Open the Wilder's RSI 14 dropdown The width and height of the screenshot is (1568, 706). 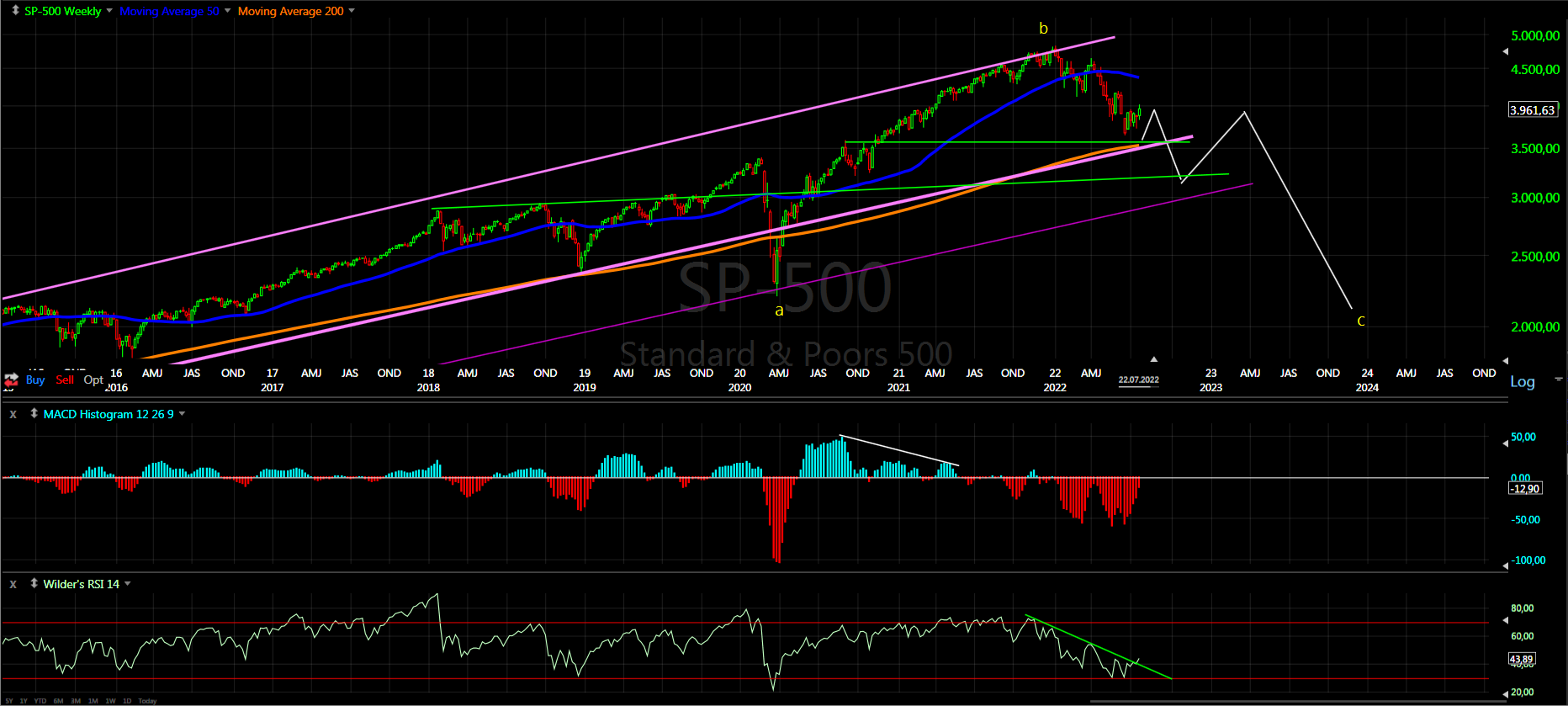127,584
